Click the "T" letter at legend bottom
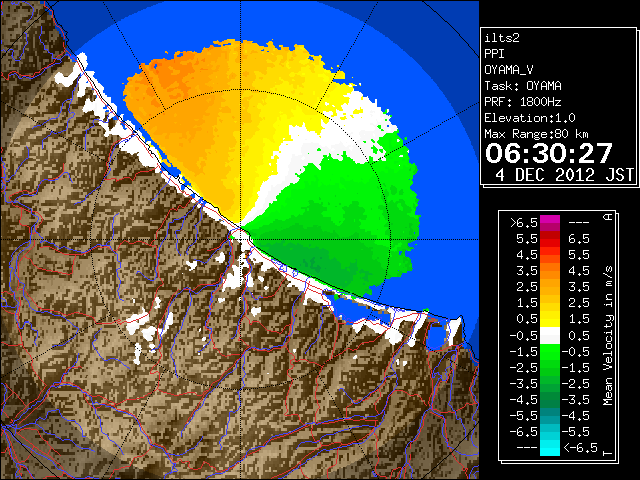The height and width of the screenshot is (480, 640). [608, 452]
